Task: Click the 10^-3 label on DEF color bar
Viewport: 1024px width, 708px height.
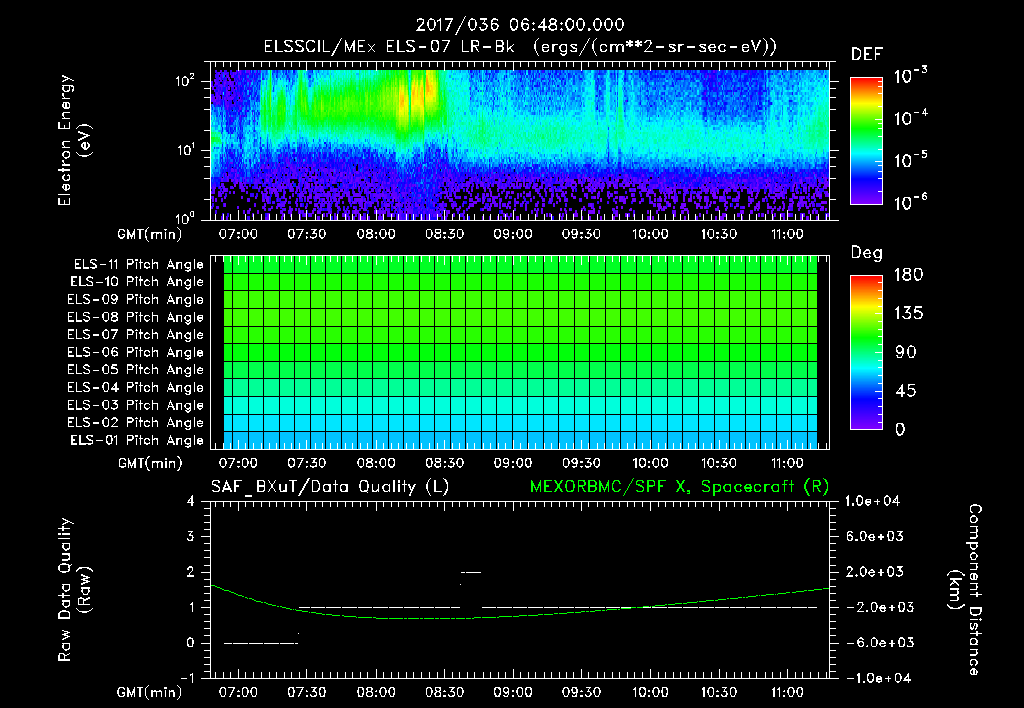Action: [x=910, y=76]
